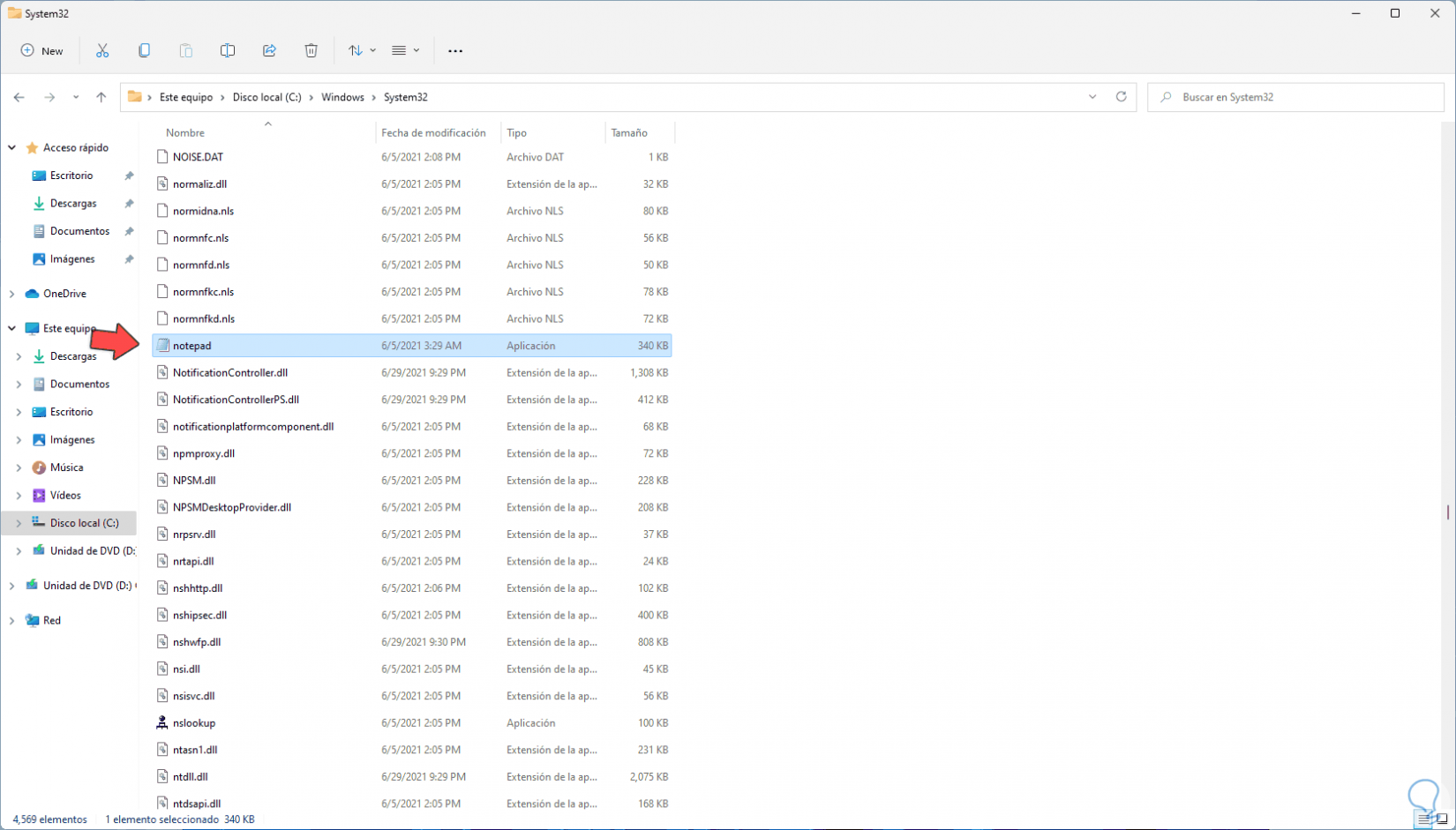Open the See more ellipsis menu

click(x=455, y=51)
